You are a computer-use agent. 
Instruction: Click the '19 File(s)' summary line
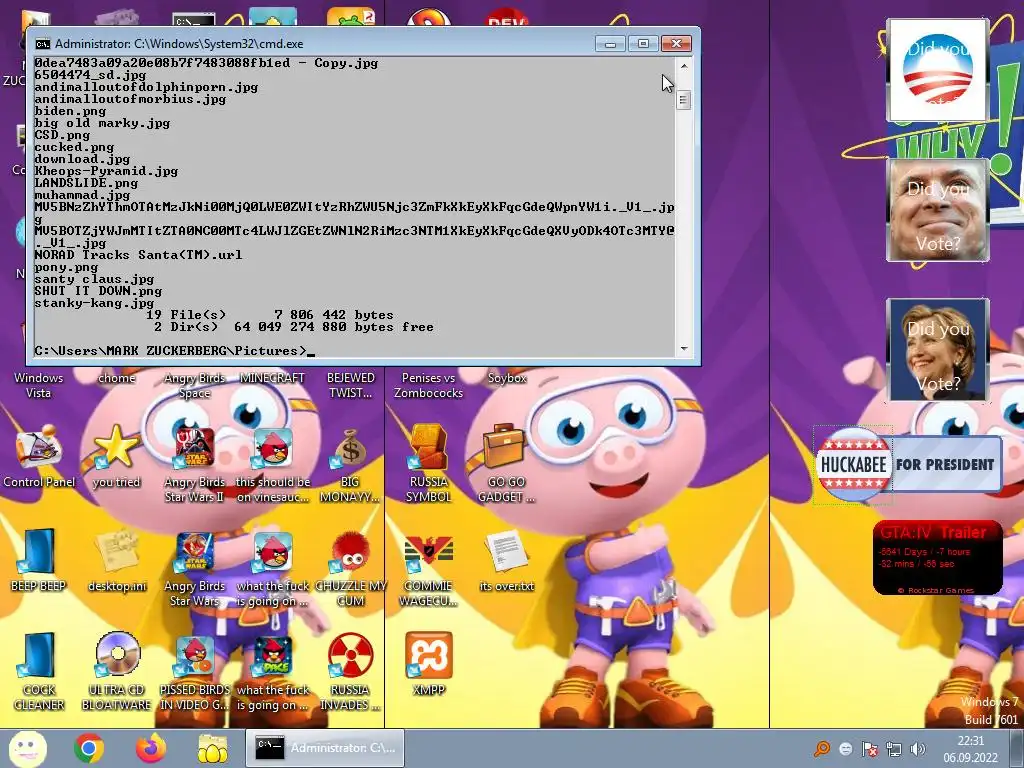(270, 315)
